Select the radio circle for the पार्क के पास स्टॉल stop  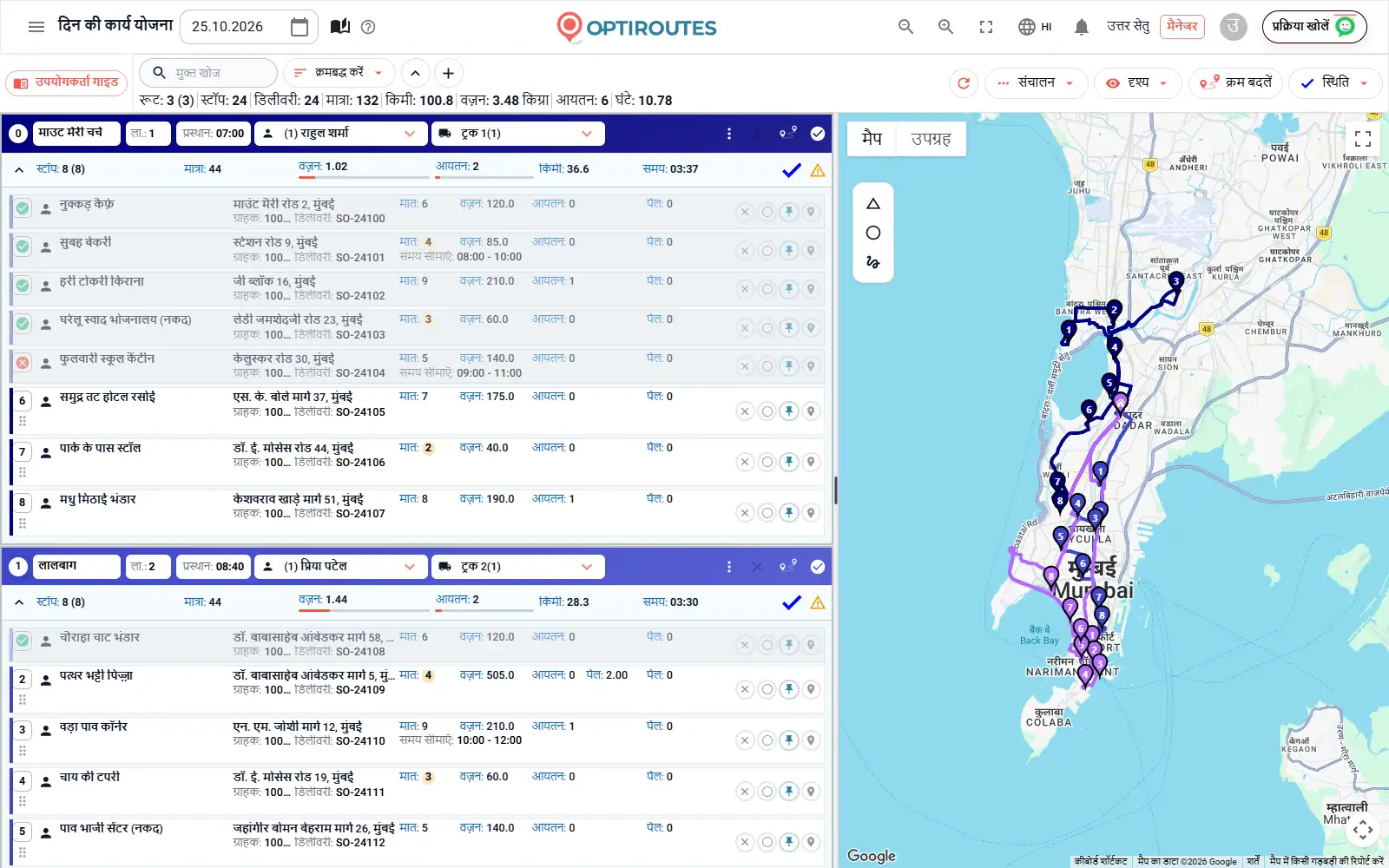767,462
